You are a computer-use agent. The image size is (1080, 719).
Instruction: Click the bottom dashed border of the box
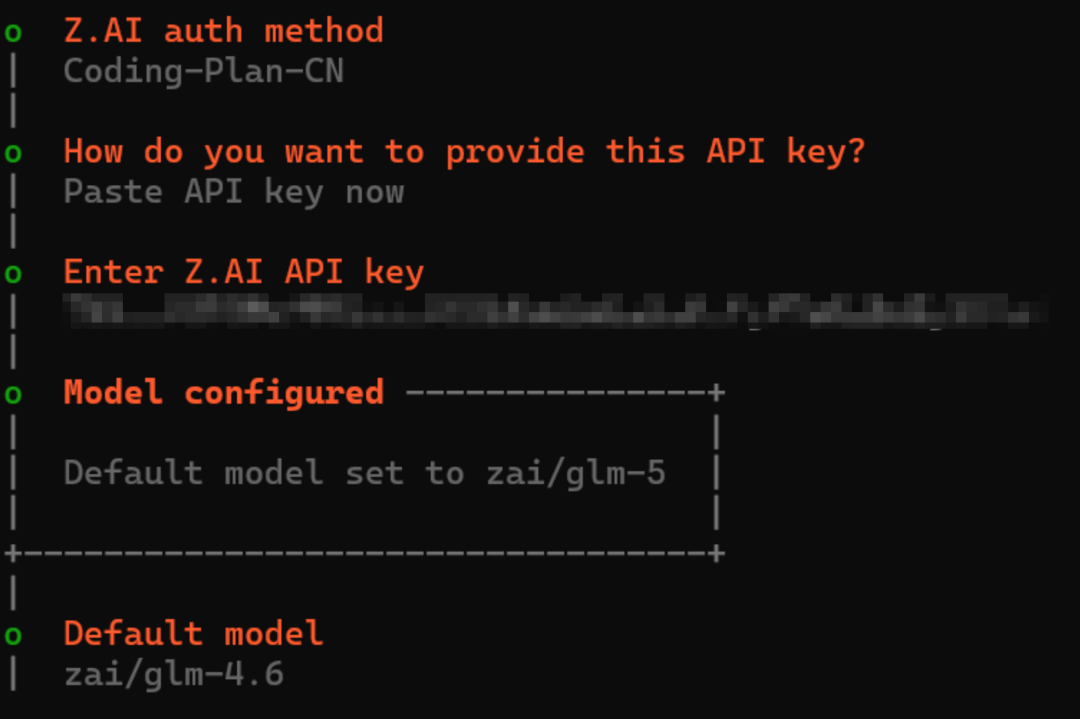coord(364,553)
